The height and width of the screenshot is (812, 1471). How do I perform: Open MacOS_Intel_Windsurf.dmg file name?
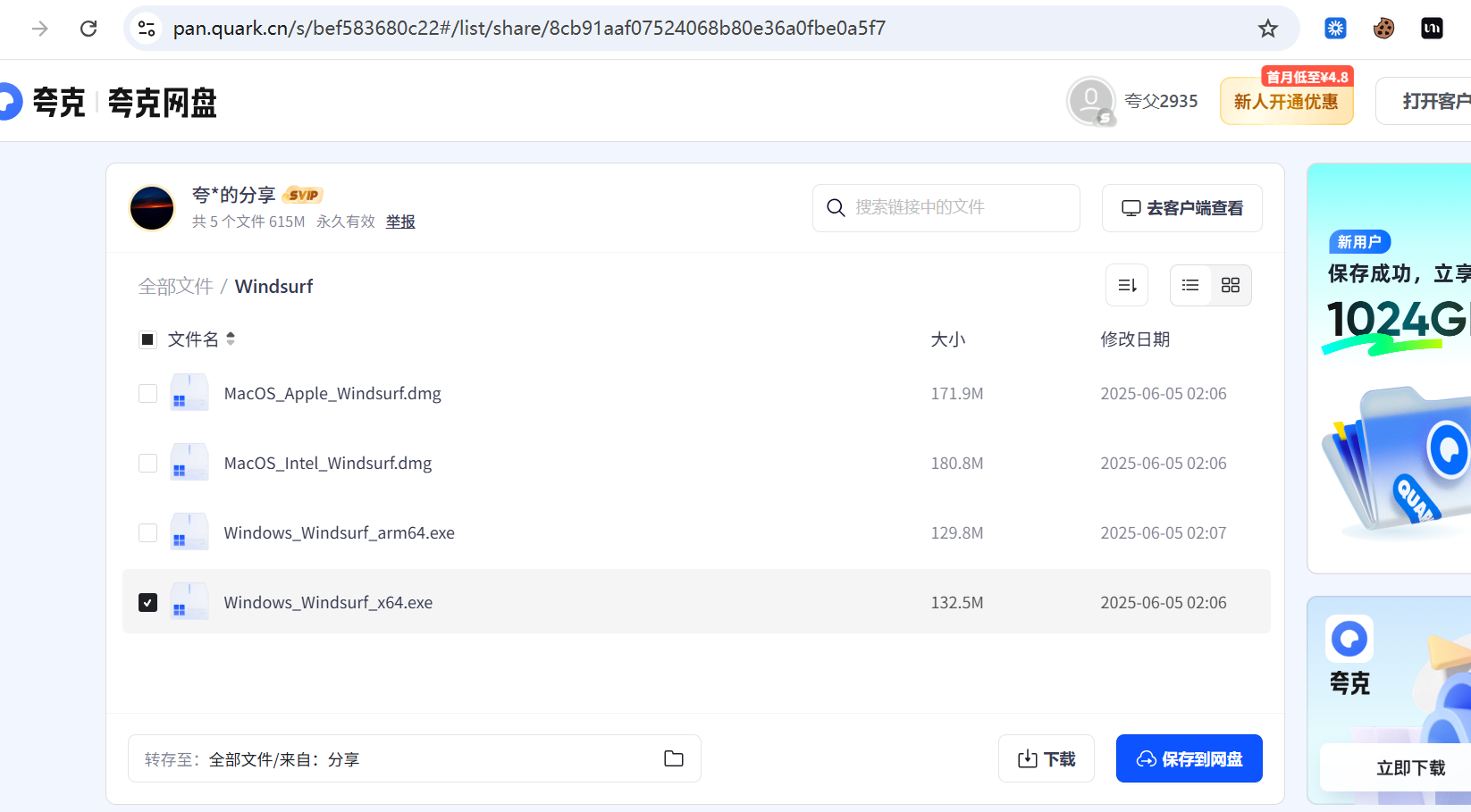(328, 464)
